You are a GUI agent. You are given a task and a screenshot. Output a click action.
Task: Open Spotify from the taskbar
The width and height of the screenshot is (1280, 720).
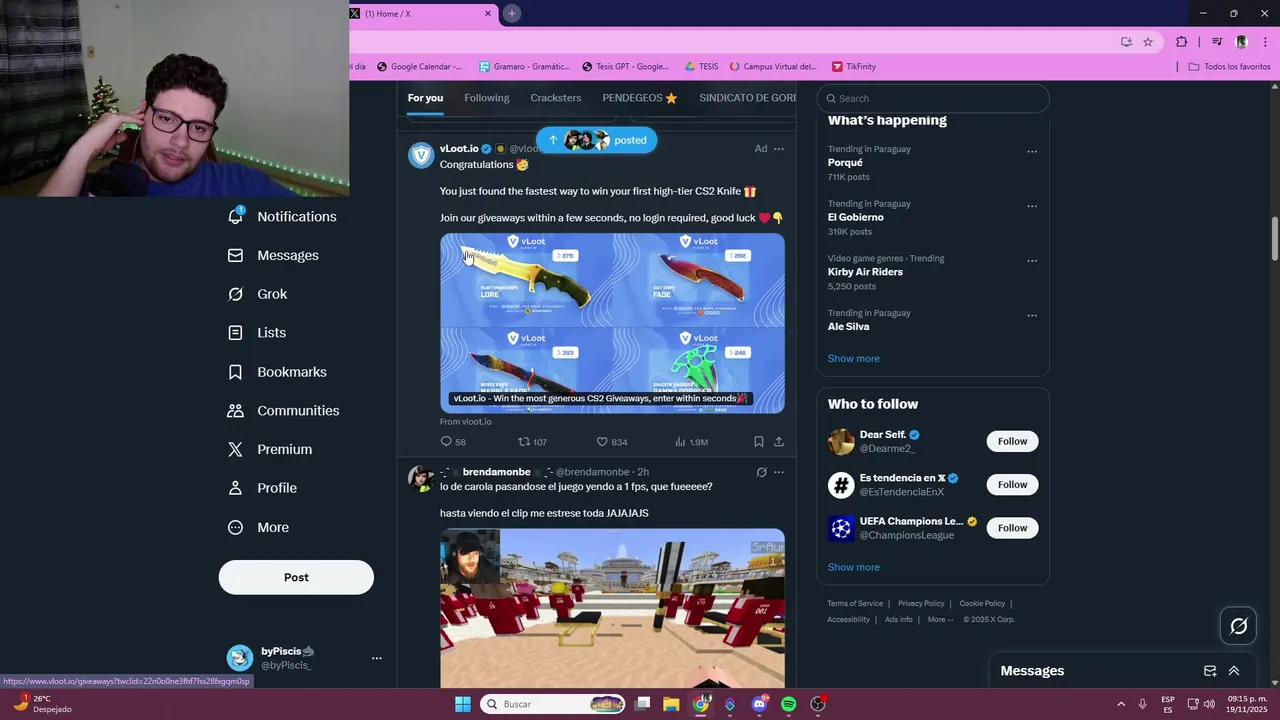[x=788, y=704]
